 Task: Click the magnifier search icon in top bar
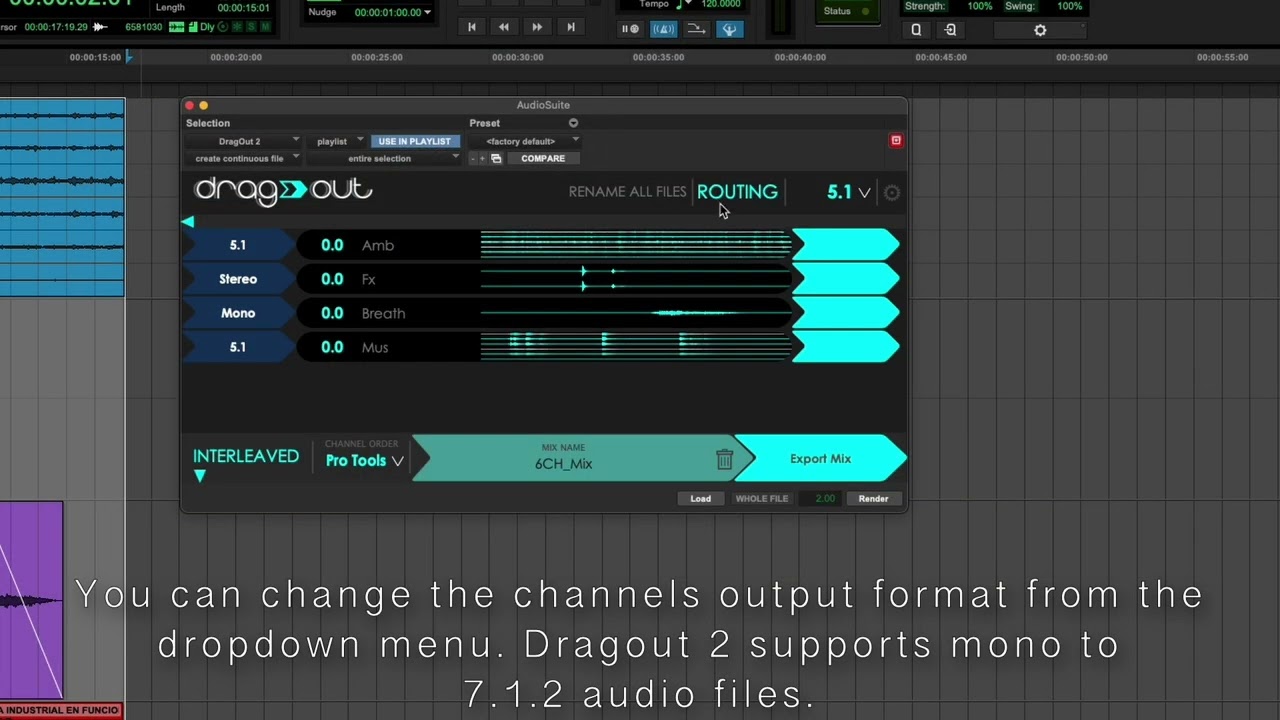click(x=916, y=30)
